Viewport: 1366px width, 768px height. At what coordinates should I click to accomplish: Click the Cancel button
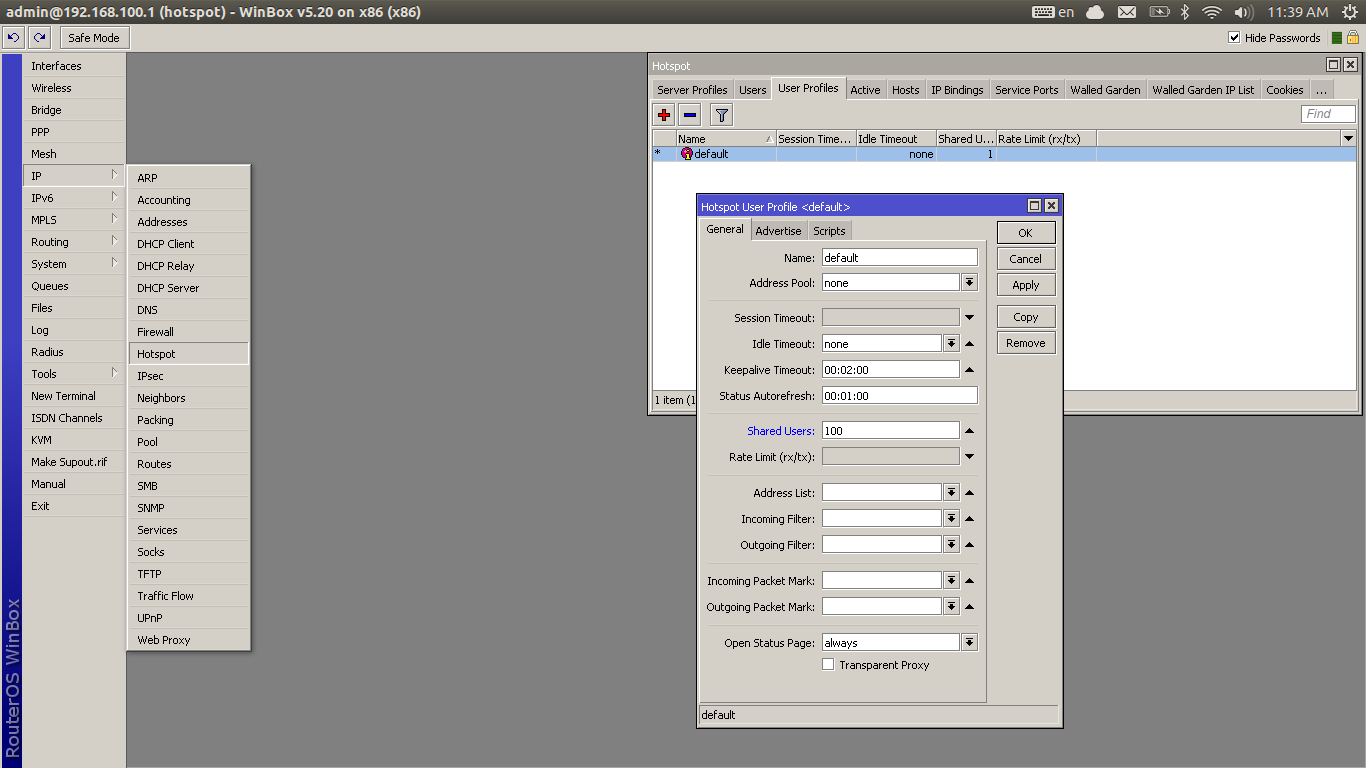[x=1026, y=259]
